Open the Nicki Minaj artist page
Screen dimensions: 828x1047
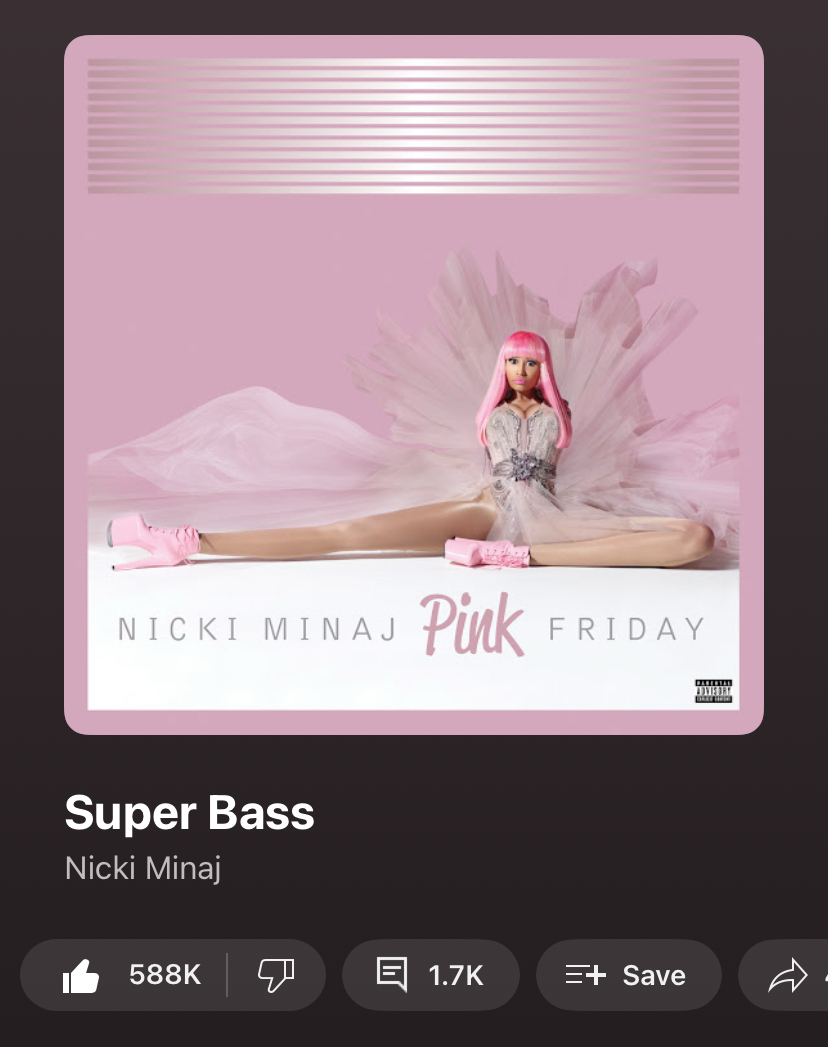click(143, 868)
